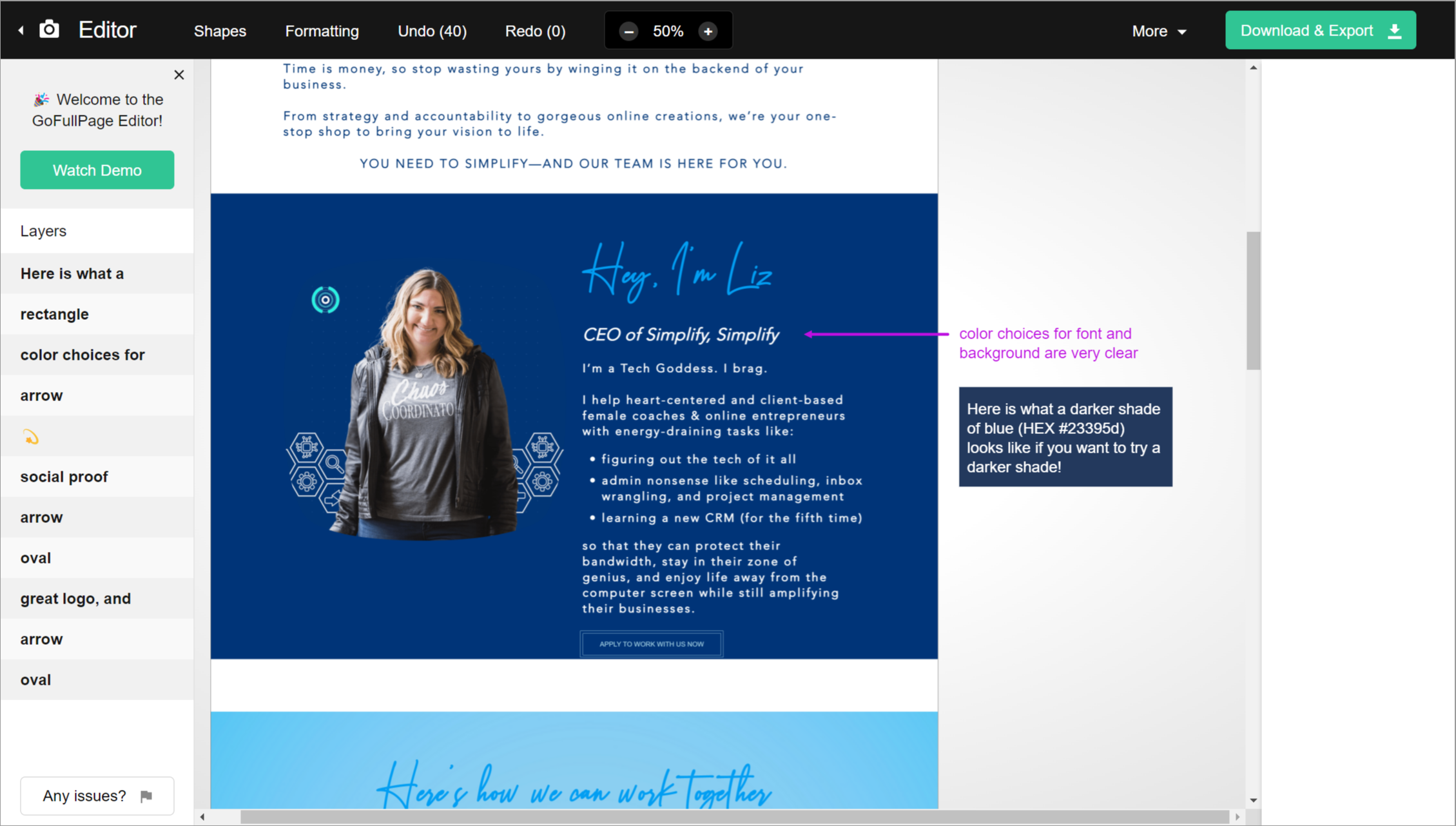The width and height of the screenshot is (1456, 826).
Task: Close the welcome panel with X
Action: coord(179,75)
